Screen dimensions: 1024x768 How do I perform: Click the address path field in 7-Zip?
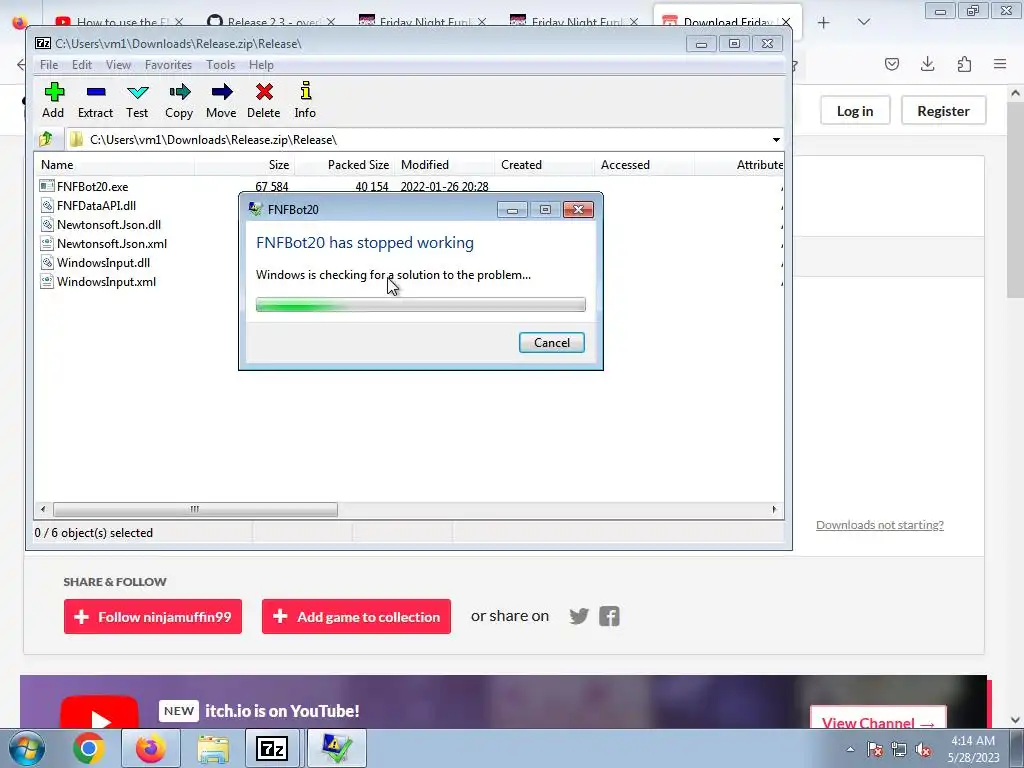click(x=418, y=140)
